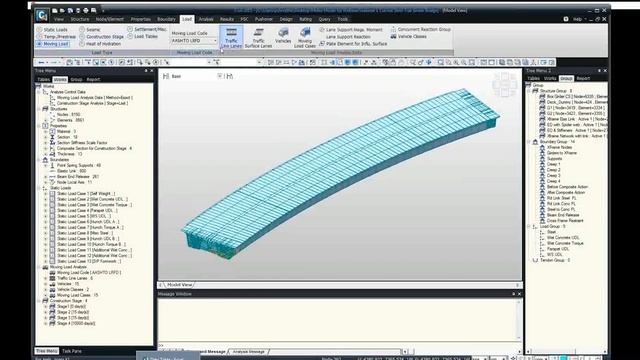Select Load Tables option
The height and width of the screenshot is (360, 640).
142,36
